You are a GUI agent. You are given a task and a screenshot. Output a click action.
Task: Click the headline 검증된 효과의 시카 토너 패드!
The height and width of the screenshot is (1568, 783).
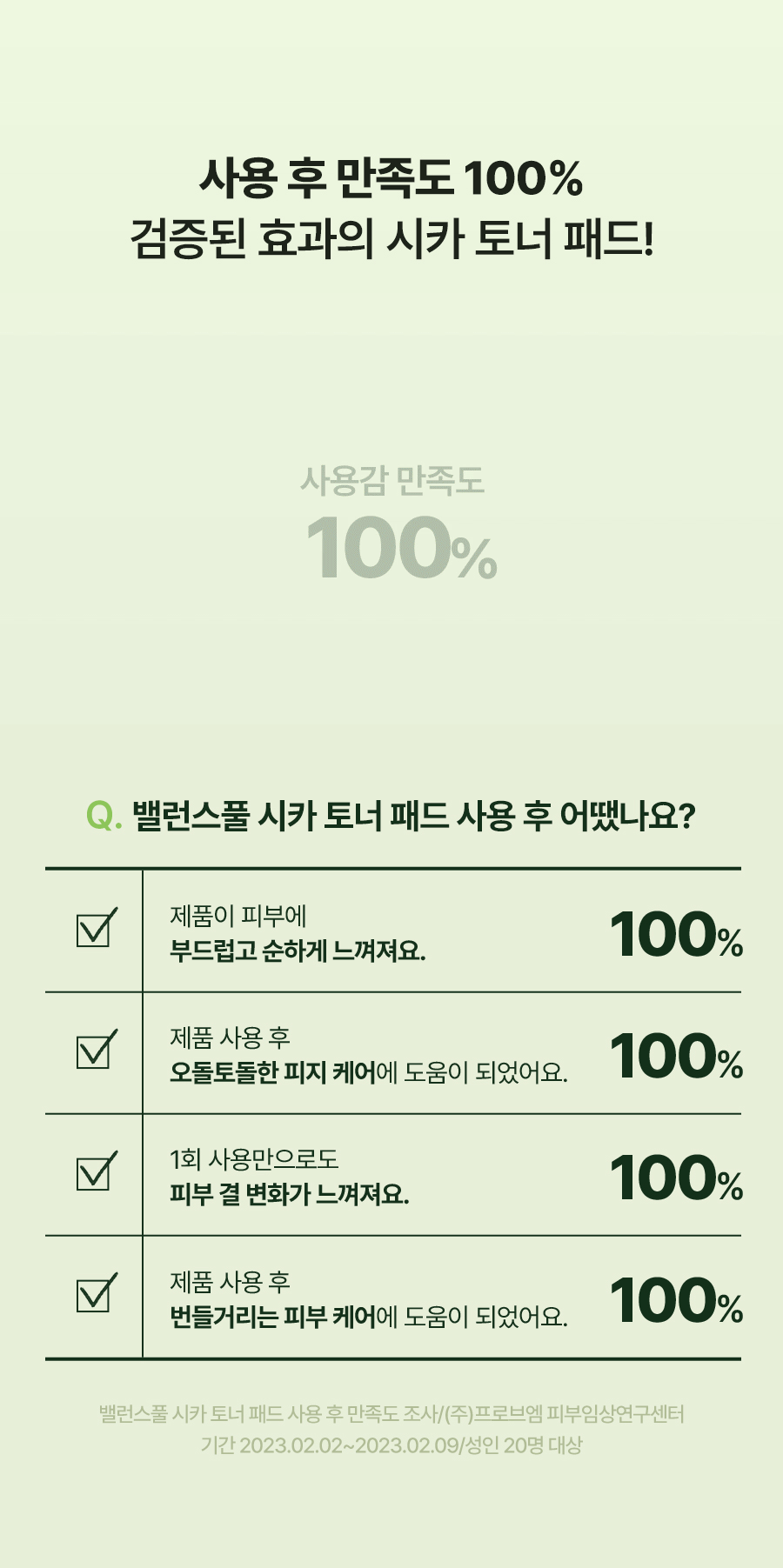(391, 239)
